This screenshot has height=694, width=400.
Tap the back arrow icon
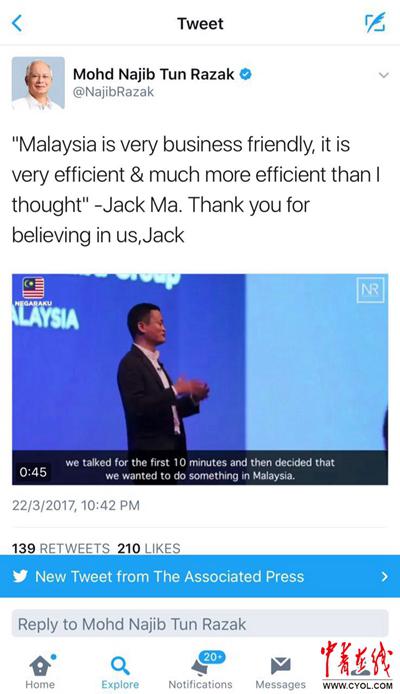click(17, 23)
